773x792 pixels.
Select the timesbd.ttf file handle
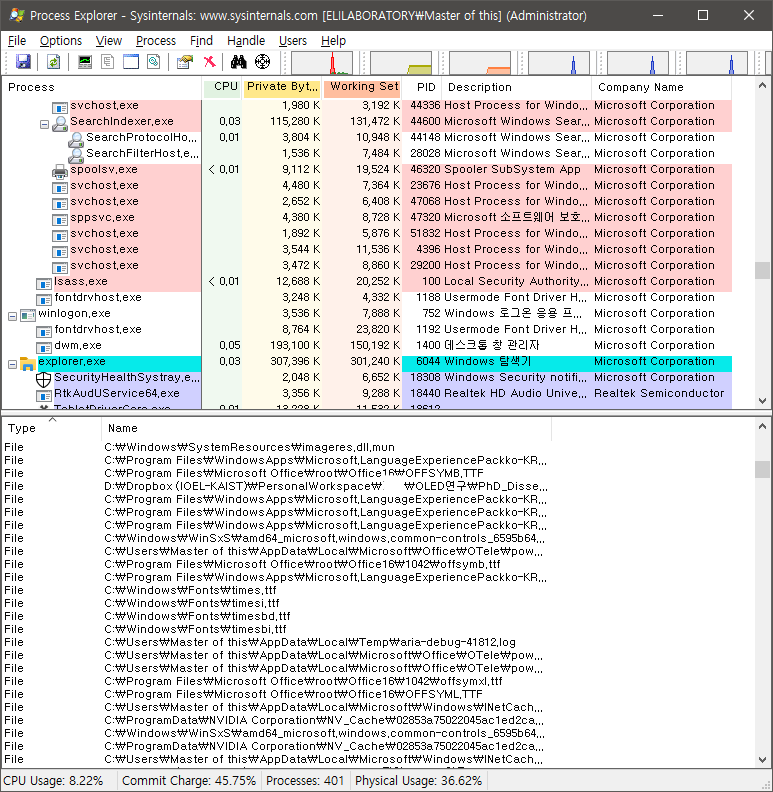[276, 616]
